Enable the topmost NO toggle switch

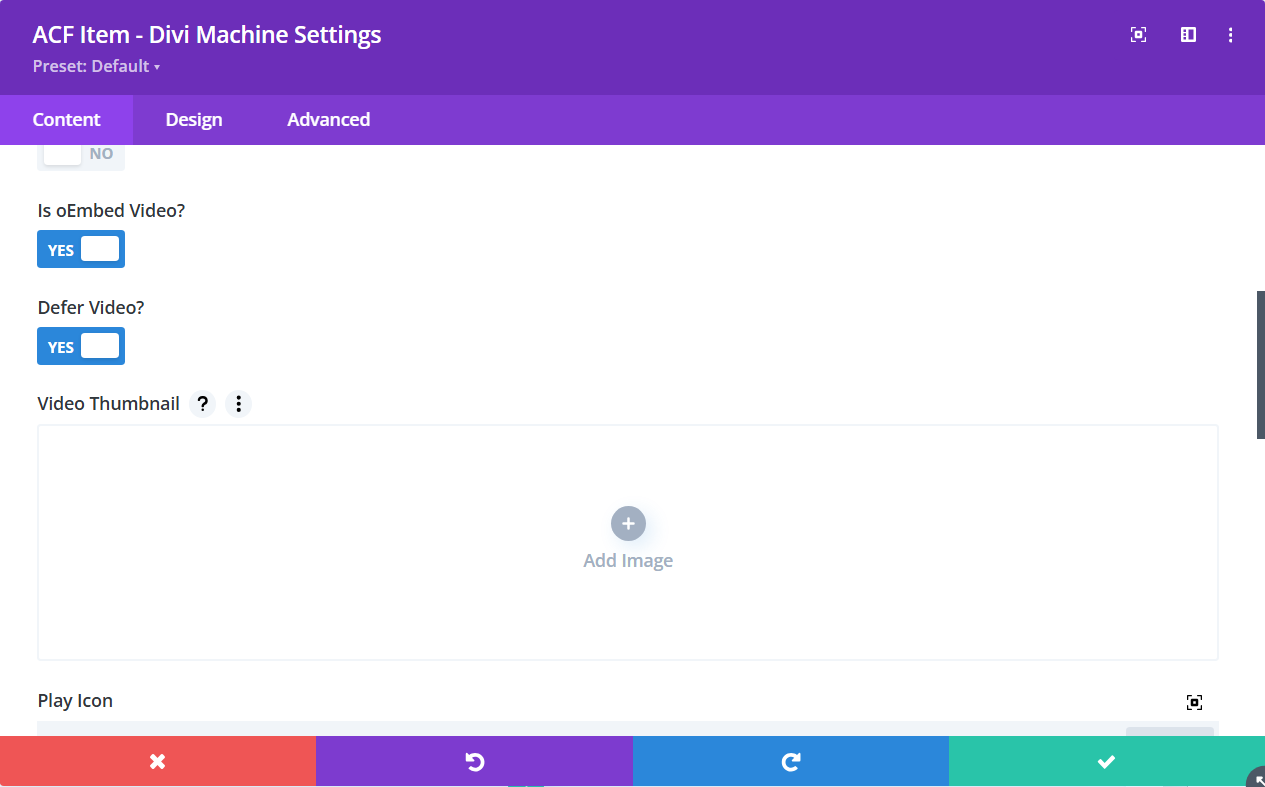tap(80, 150)
